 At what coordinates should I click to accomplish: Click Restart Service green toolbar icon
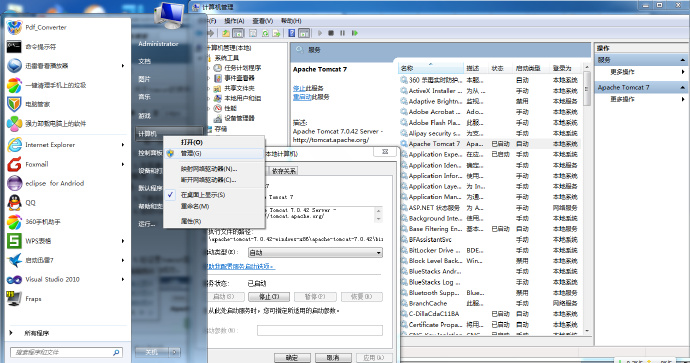point(355,33)
